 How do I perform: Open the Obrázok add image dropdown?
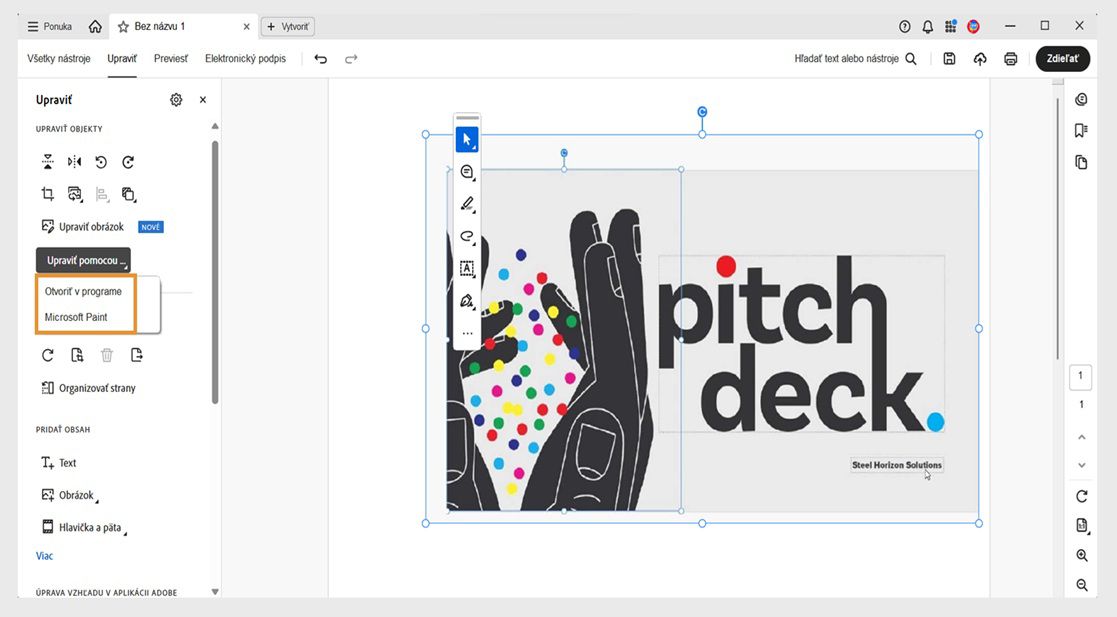click(69, 495)
